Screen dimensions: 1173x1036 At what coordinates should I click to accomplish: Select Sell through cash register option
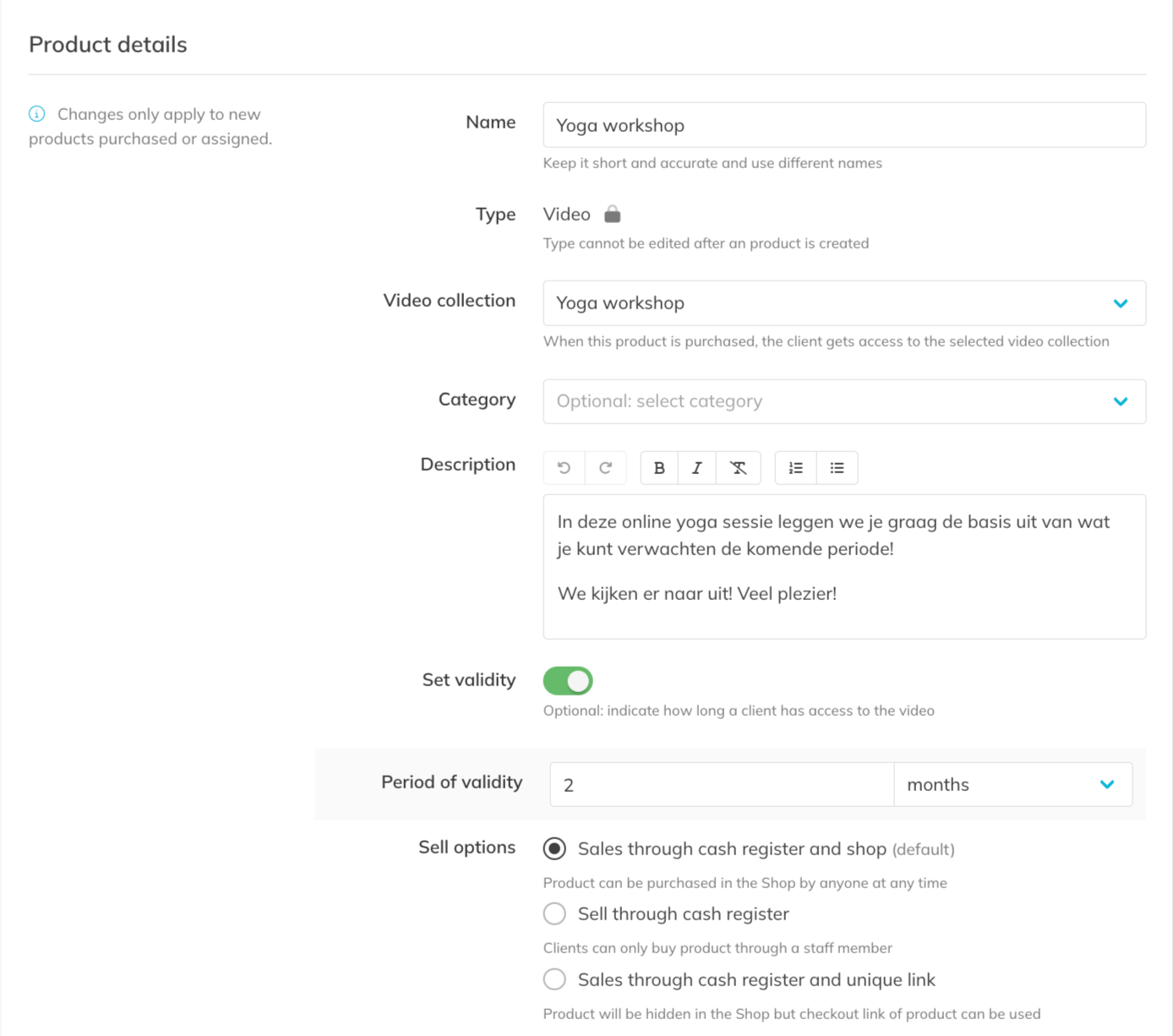pos(554,913)
